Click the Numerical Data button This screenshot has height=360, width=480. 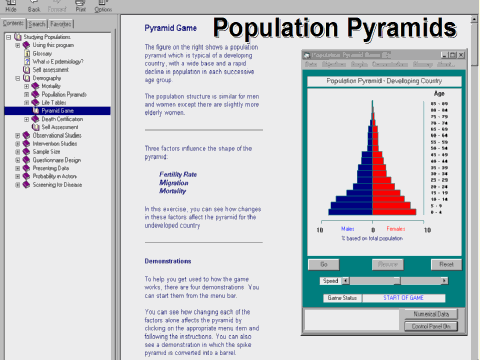pyautogui.click(x=431, y=314)
